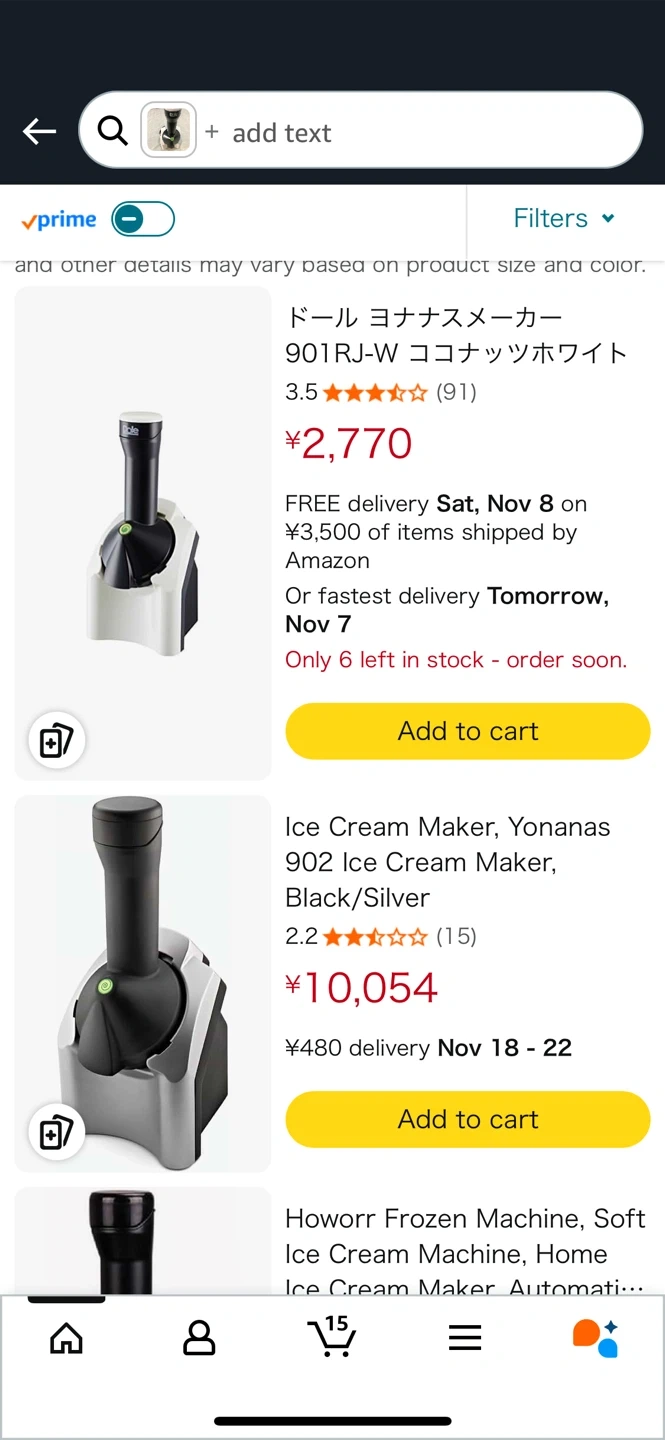Viewport: 665px width, 1440px height.
Task: Open the Rufus AI assistant icon
Action: (595, 1337)
